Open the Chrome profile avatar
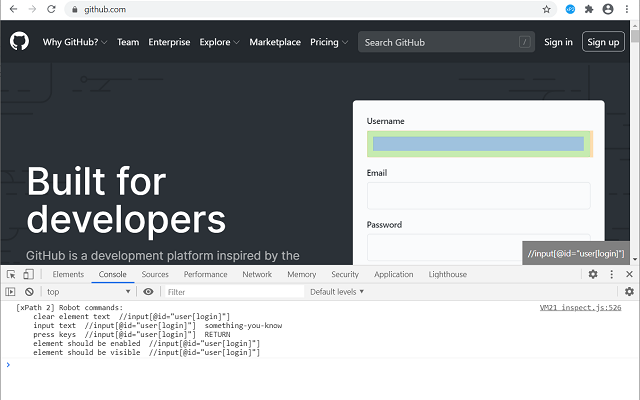640x400 pixels. click(x=608, y=9)
